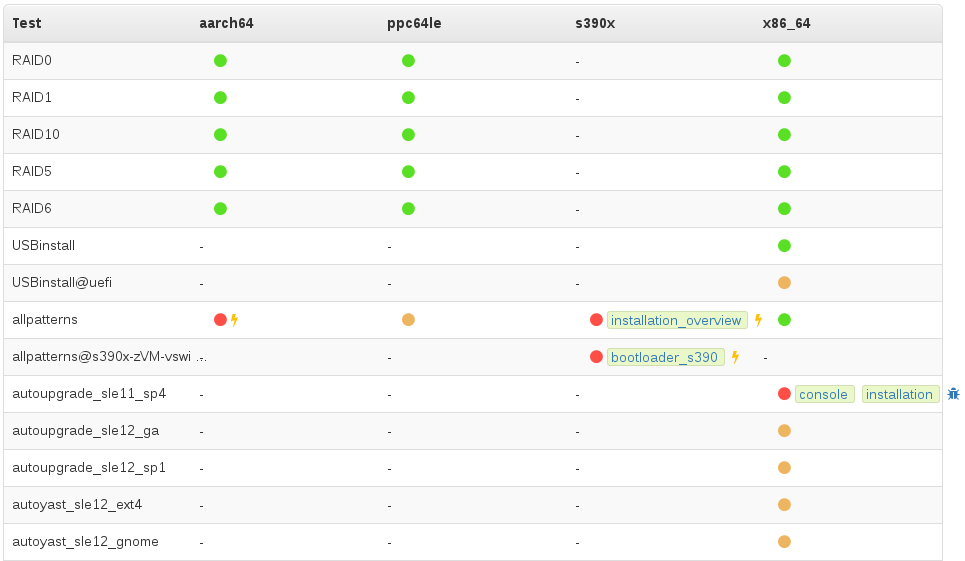The width and height of the screenshot is (965, 561).
Task: Click the ppc64le column header
Action: [x=414, y=23]
